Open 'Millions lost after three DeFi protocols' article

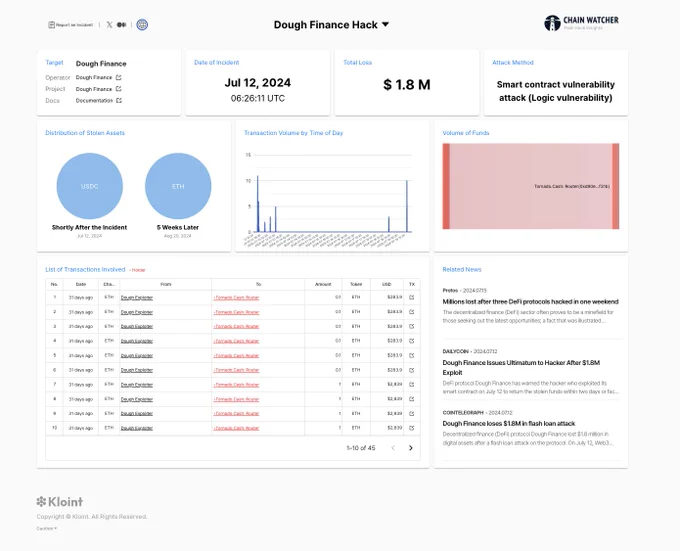point(530,302)
